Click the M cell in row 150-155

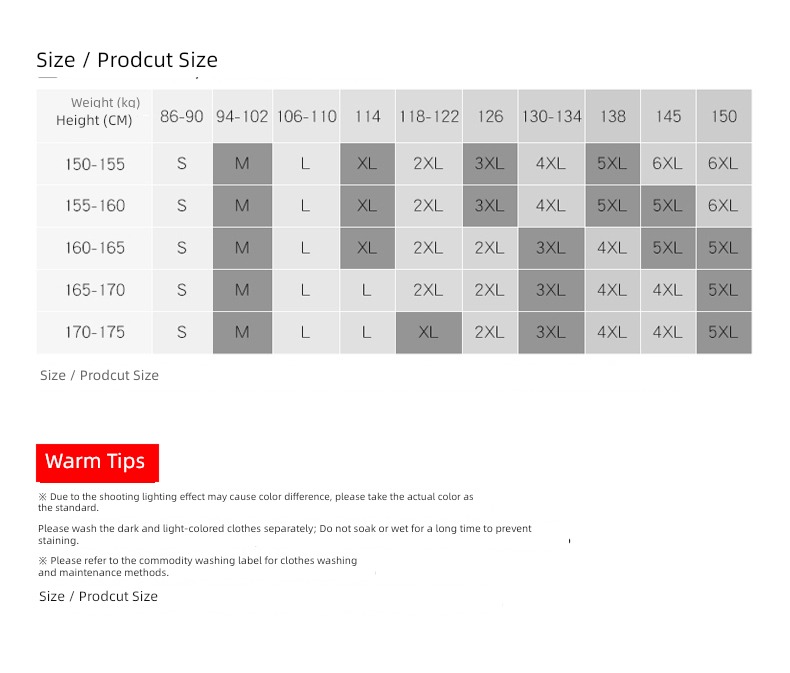click(x=242, y=164)
